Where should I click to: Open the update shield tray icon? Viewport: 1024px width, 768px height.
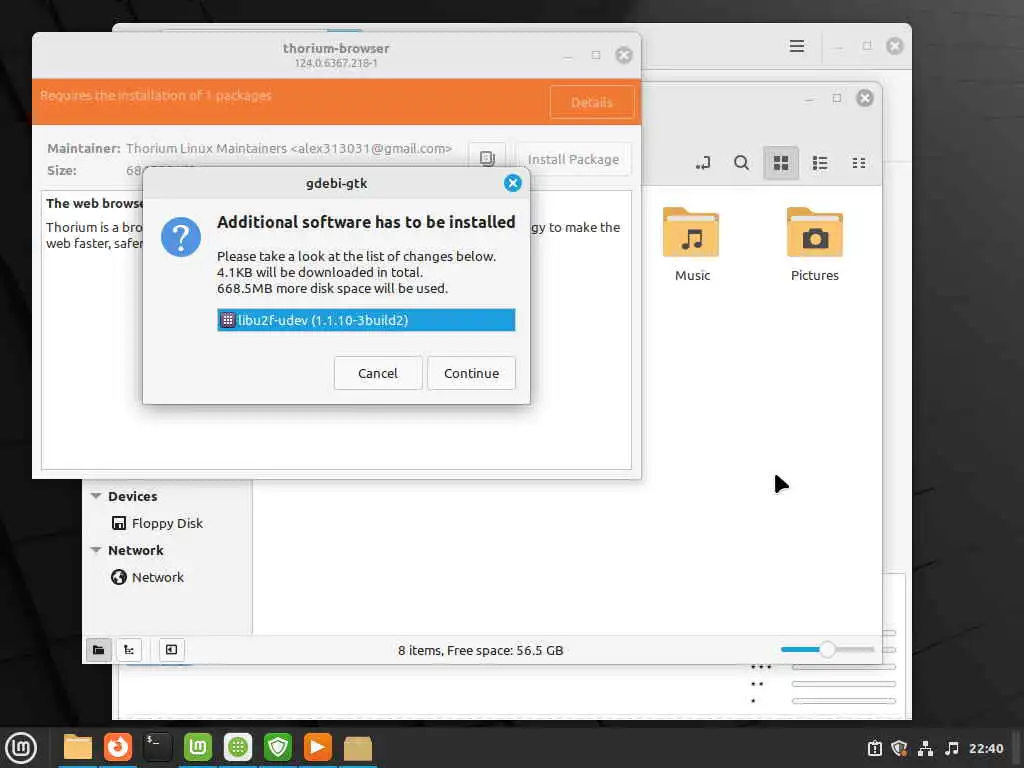pyautogui.click(x=900, y=748)
